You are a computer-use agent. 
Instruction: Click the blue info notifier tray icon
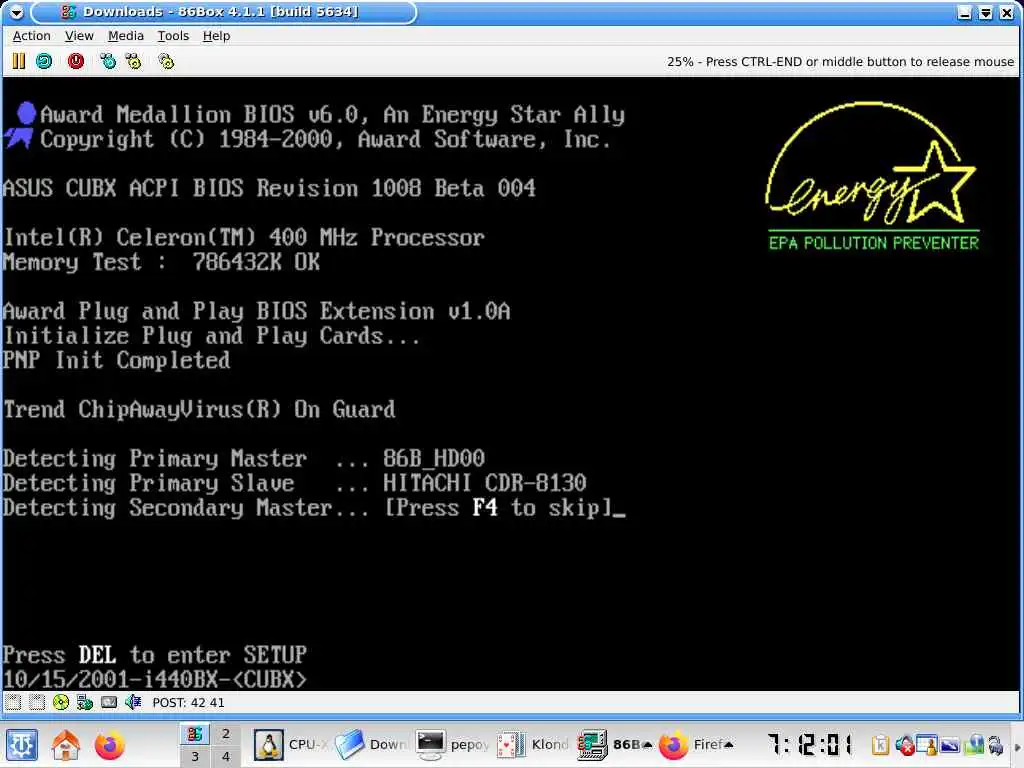point(975,744)
